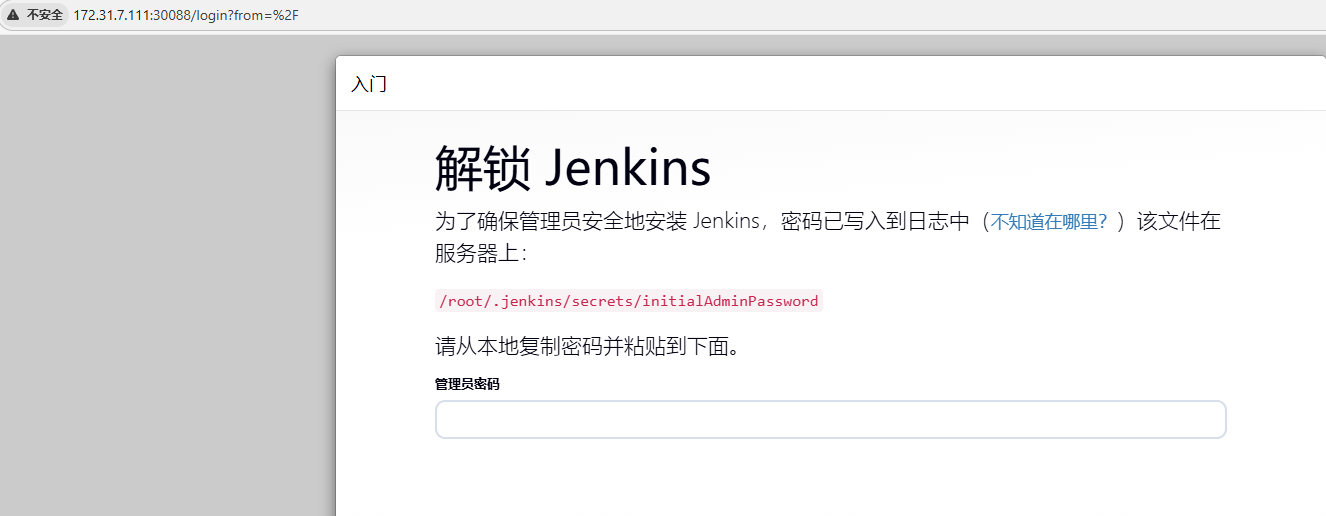
Task: Click the /root/.jenkins/secrets/initialAdminPassword path text
Action: pyautogui.click(x=629, y=301)
